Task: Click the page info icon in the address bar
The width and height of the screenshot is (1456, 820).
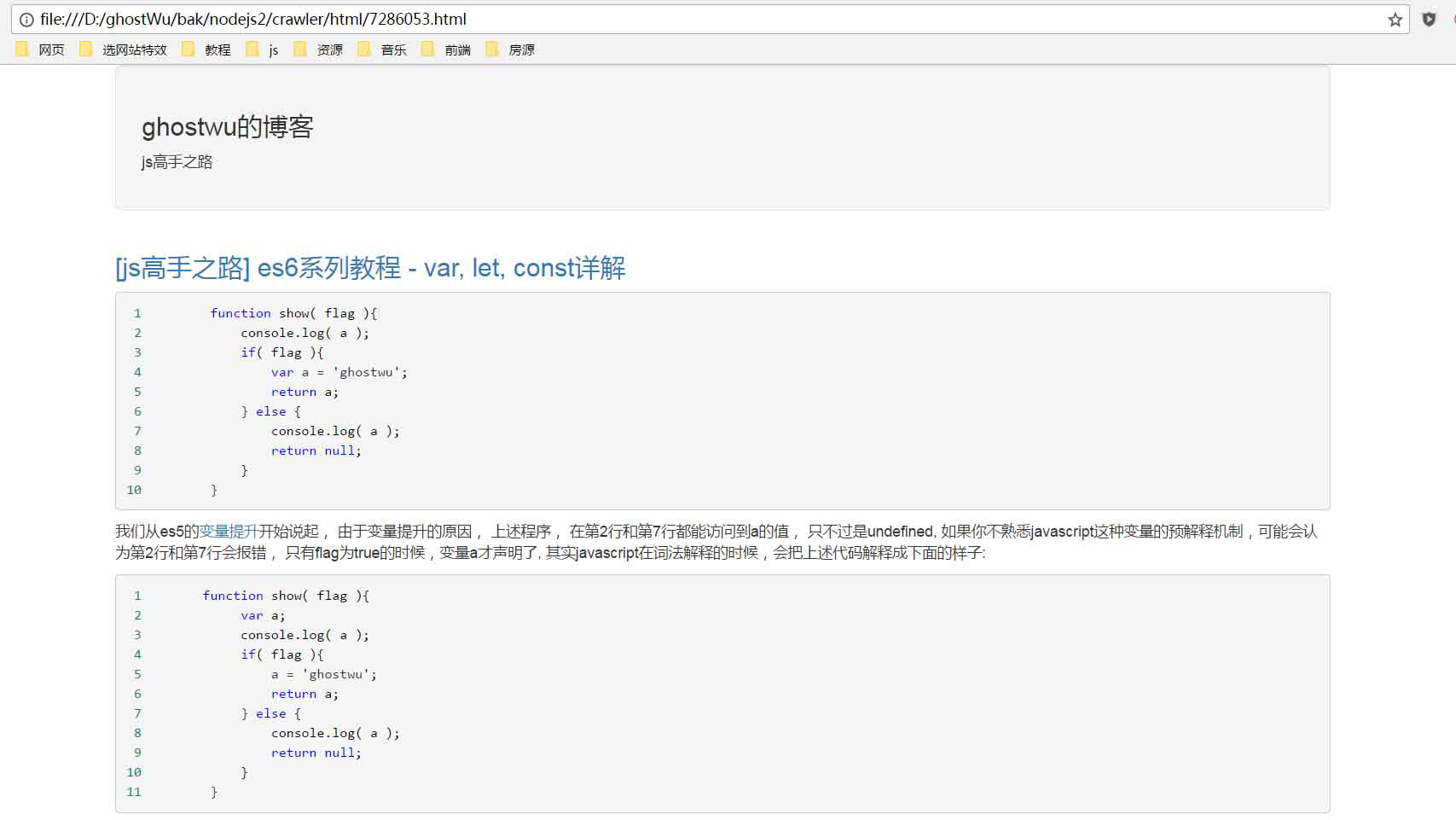Action: pos(26,19)
